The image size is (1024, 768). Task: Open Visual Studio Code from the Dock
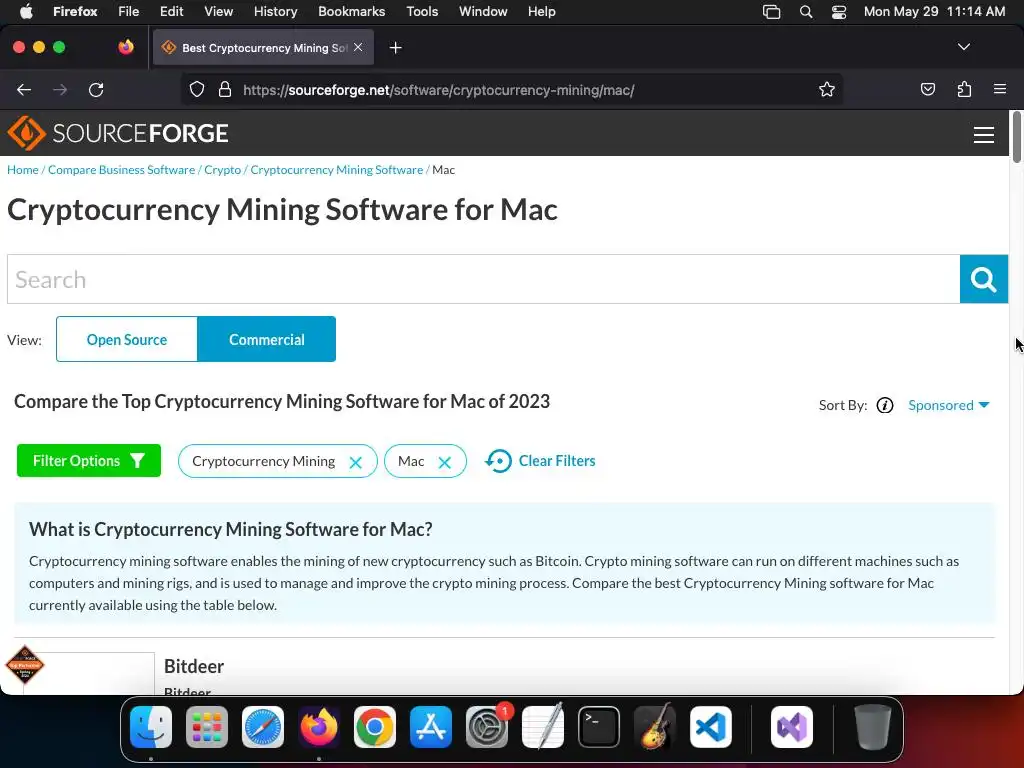(711, 727)
